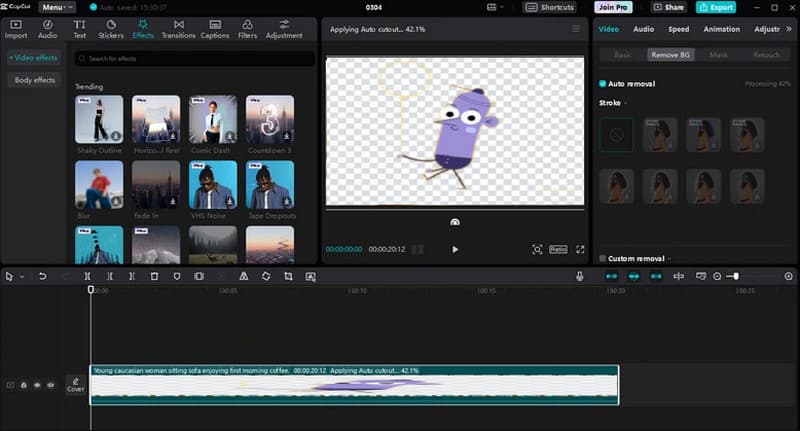Expand the selection tool mode arrow
The height and width of the screenshot is (431, 800).
pyautogui.click(x=22, y=276)
